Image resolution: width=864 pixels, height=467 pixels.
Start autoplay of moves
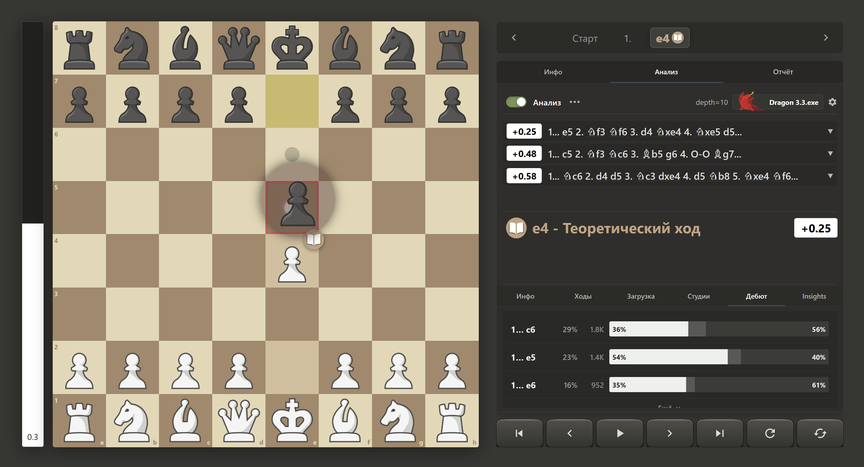(x=619, y=433)
